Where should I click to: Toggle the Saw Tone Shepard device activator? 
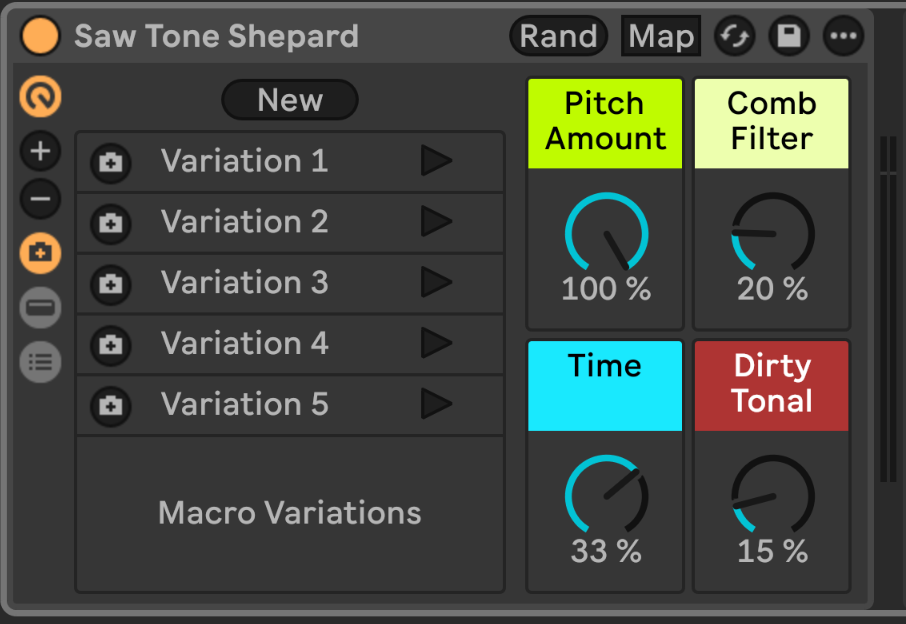41,37
